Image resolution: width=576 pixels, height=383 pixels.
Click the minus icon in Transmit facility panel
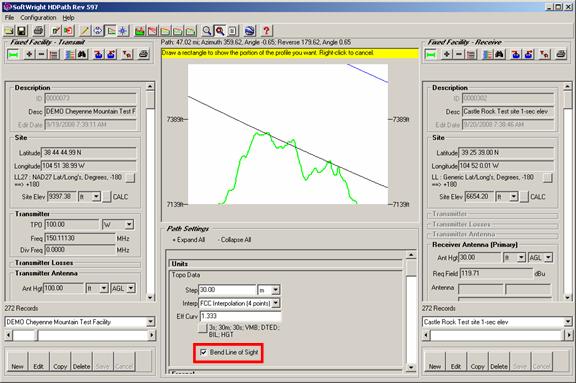42,55
